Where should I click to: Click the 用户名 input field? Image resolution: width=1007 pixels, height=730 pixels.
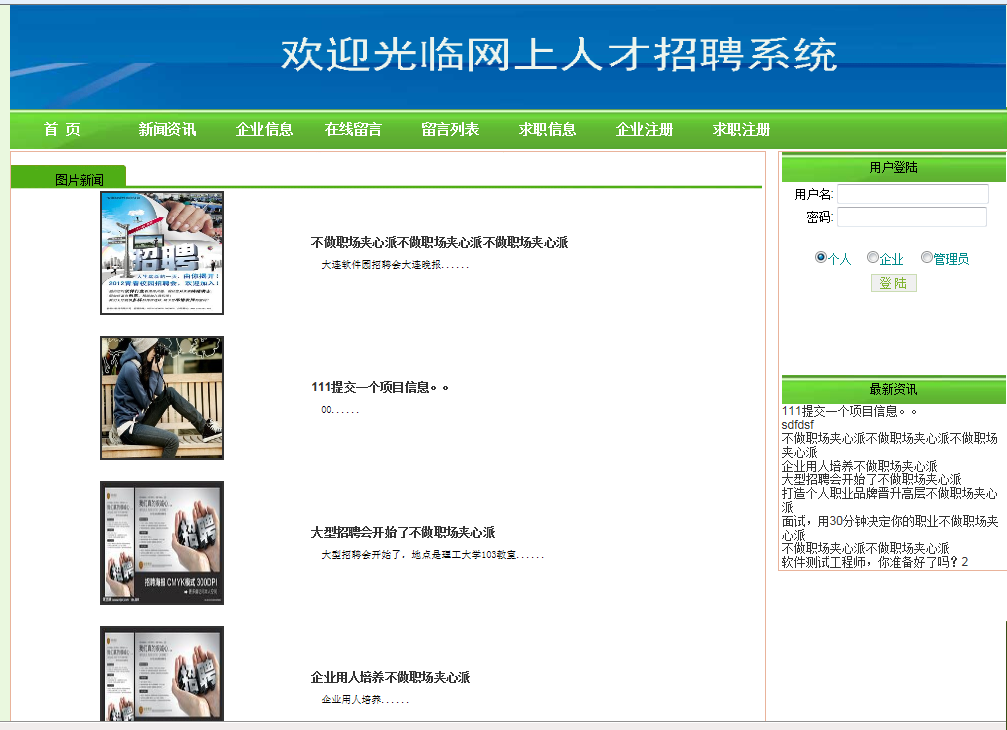pyautogui.click(x=912, y=194)
